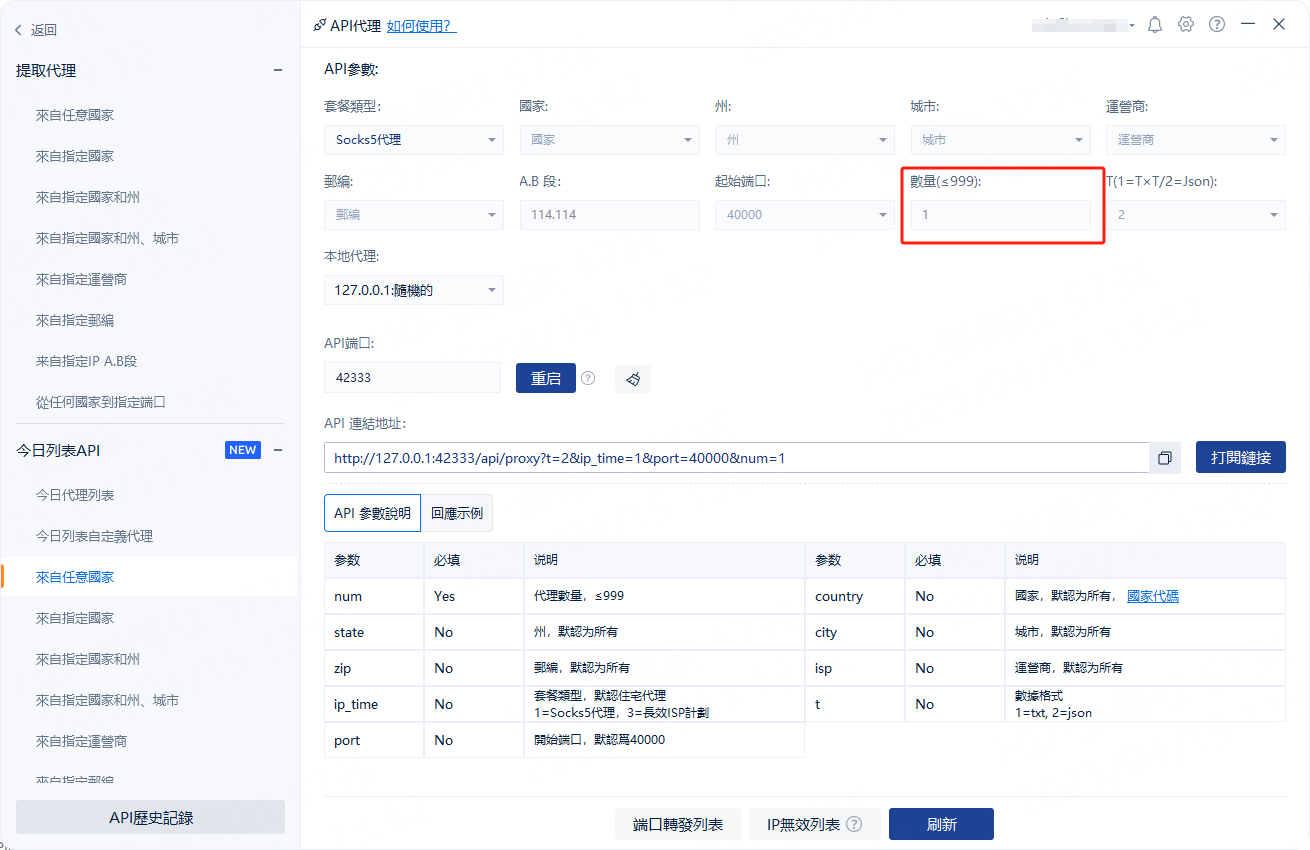Click the notification bell icon

click(x=1155, y=25)
